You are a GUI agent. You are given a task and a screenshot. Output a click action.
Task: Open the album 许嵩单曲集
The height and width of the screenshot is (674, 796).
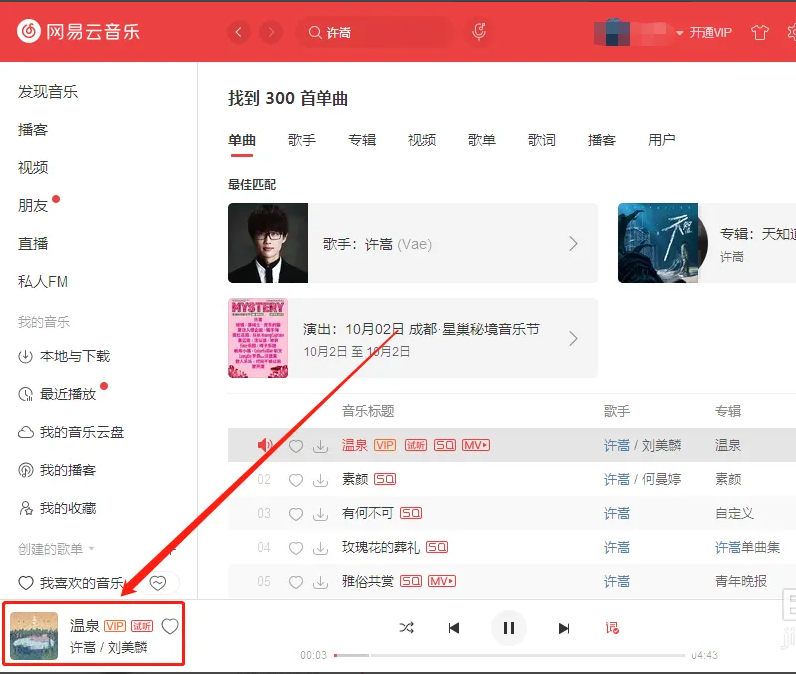pos(747,547)
